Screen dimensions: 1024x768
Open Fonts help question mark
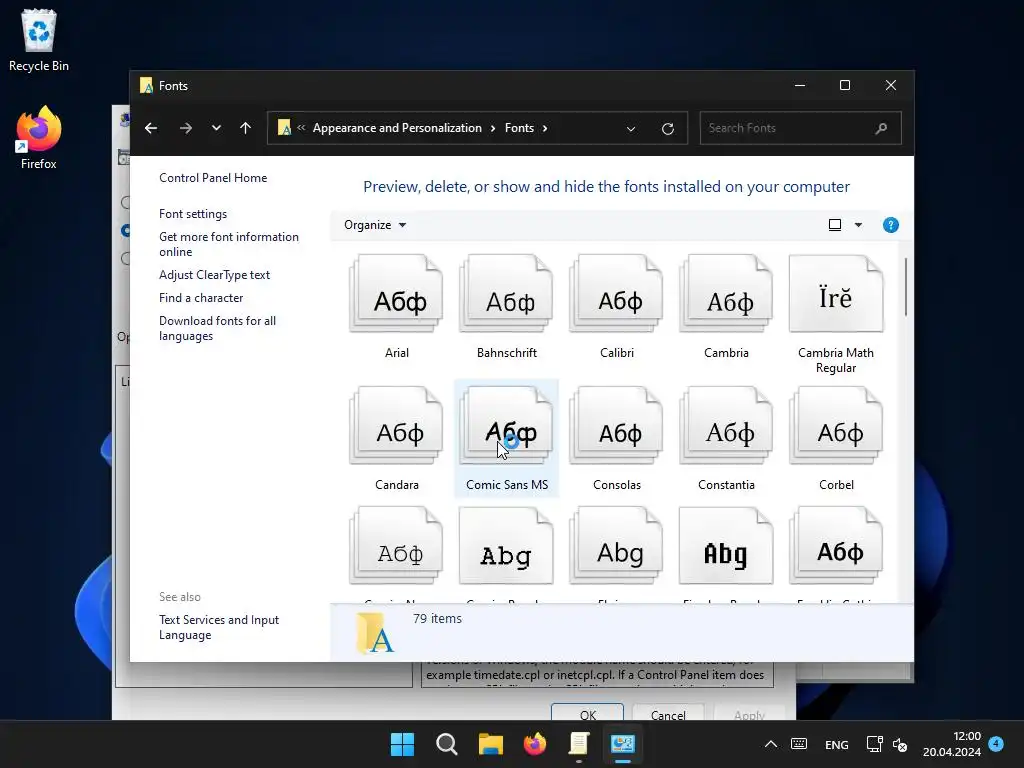pyautogui.click(x=890, y=225)
